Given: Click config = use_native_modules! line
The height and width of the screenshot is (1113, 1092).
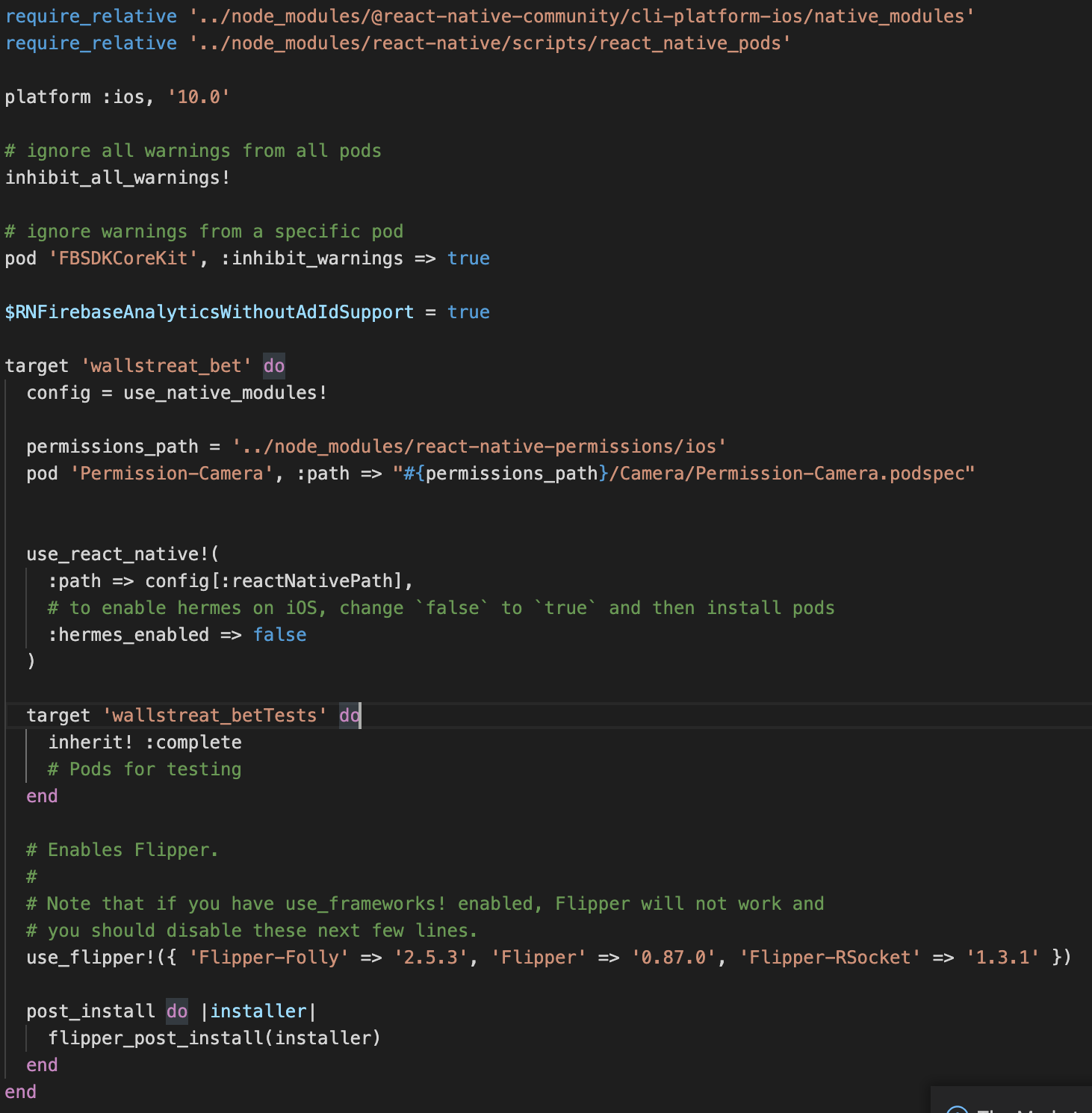Looking at the screenshot, I should [177, 393].
